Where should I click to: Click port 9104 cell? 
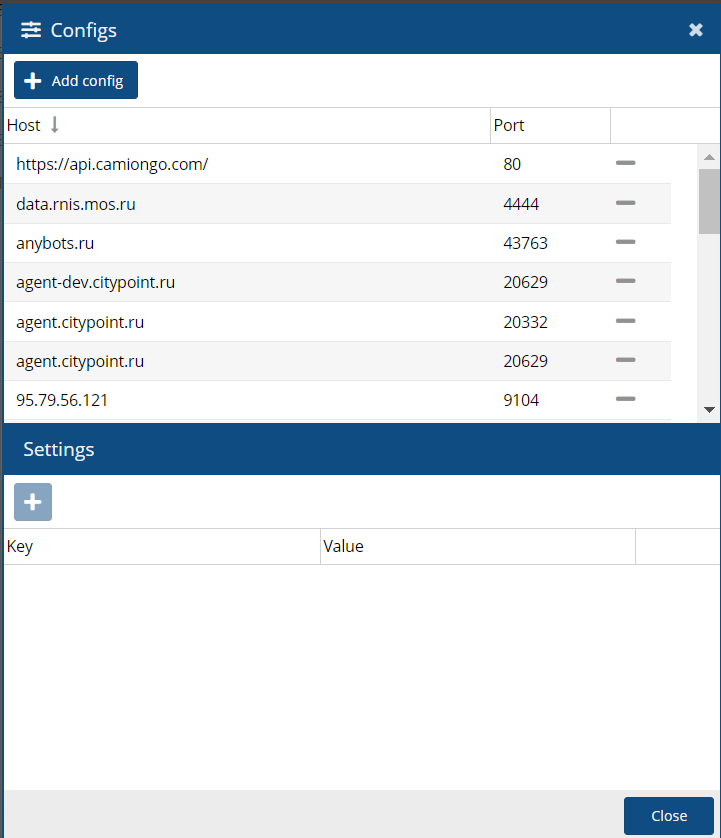pos(521,400)
